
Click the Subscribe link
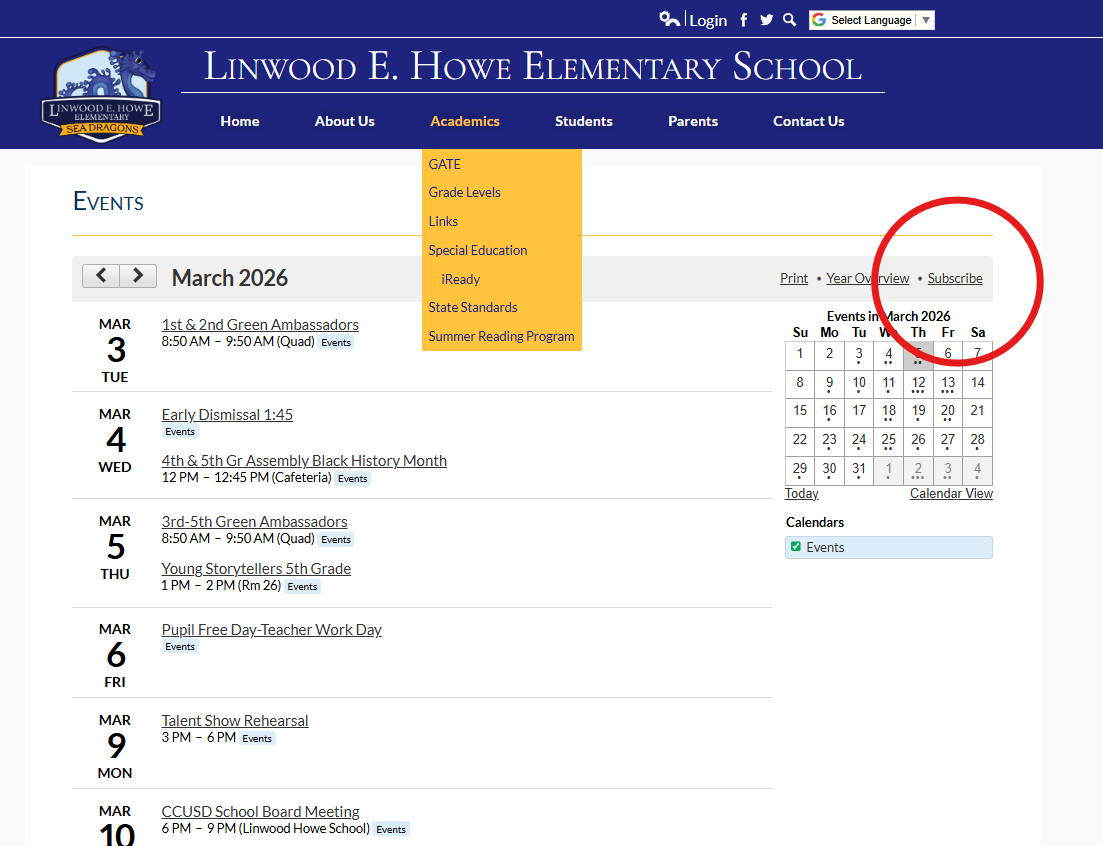click(x=955, y=279)
